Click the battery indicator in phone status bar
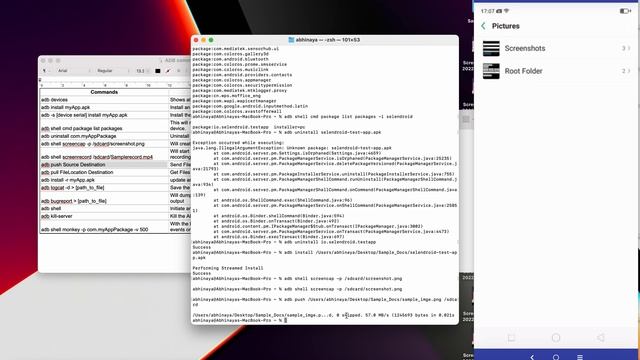640x360 pixels. pyautogui.click(x=625, y=11)
